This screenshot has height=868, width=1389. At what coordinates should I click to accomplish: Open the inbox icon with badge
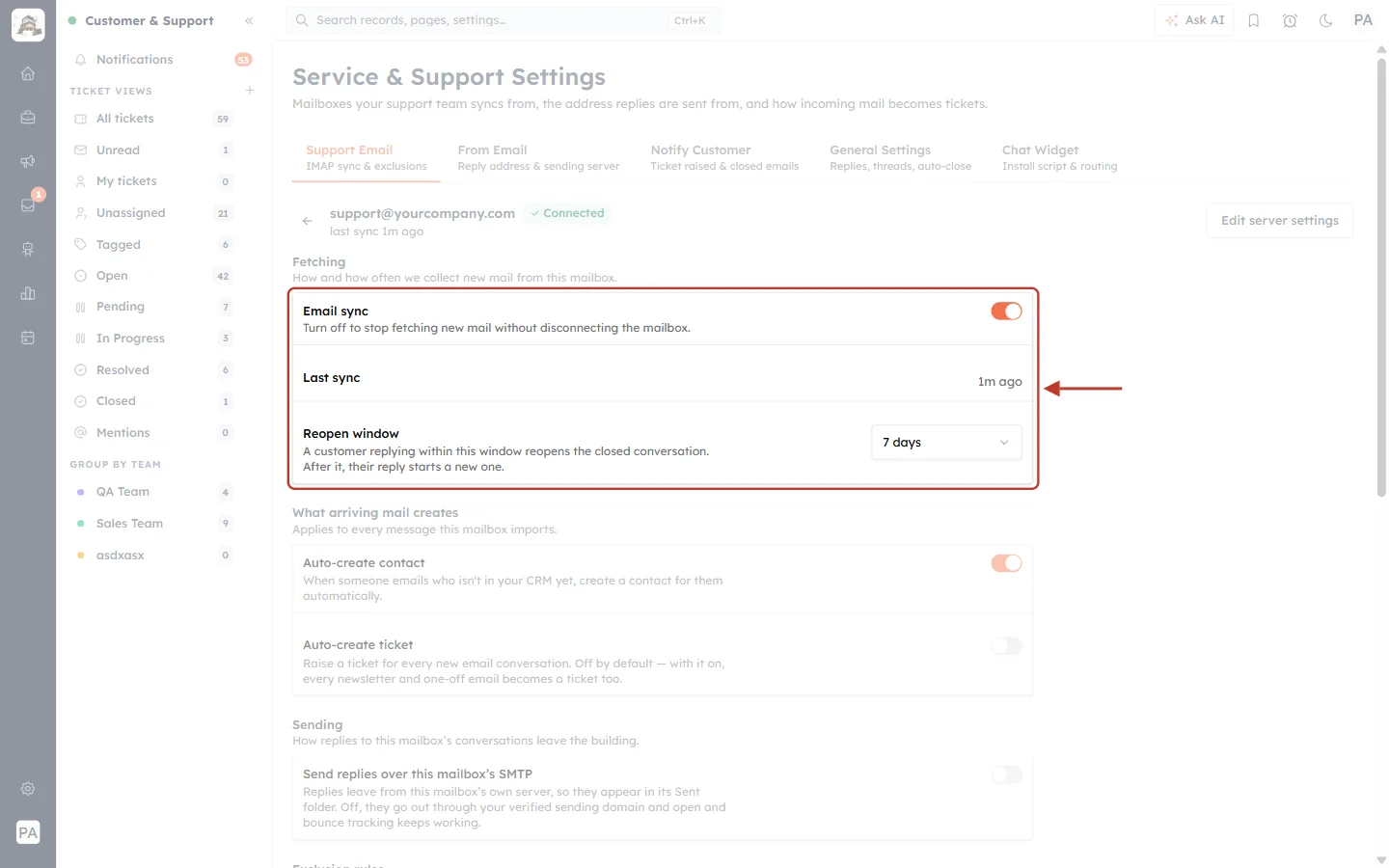coord(28,205)
